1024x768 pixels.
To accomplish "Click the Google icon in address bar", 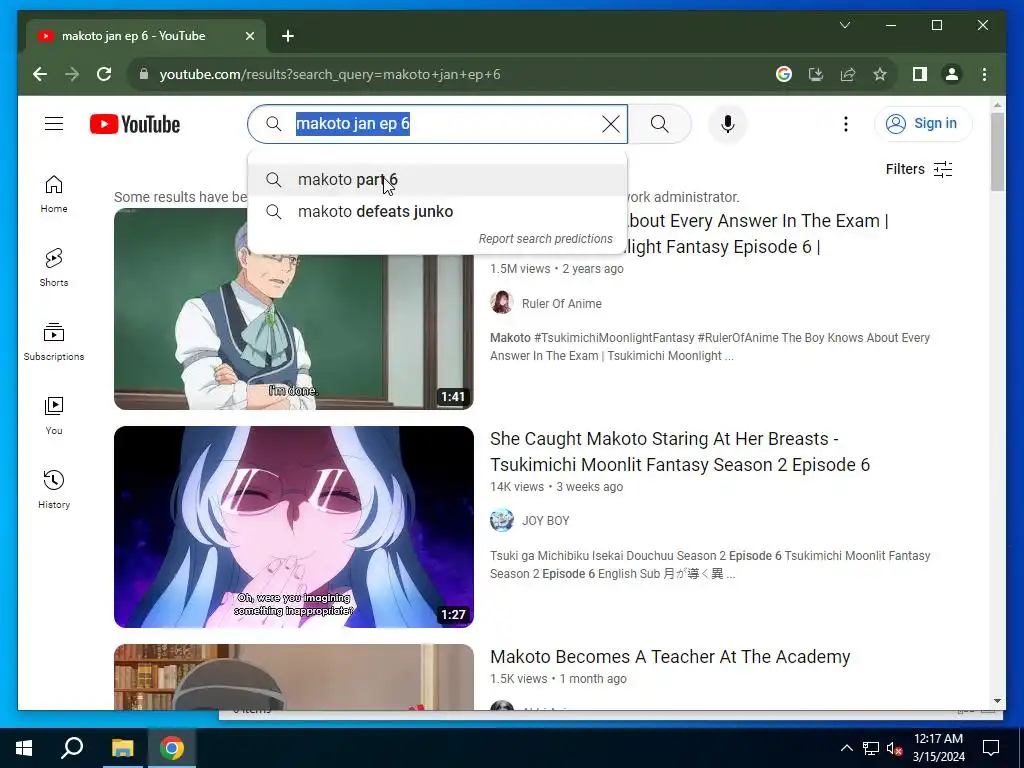I will pos(784,74).
